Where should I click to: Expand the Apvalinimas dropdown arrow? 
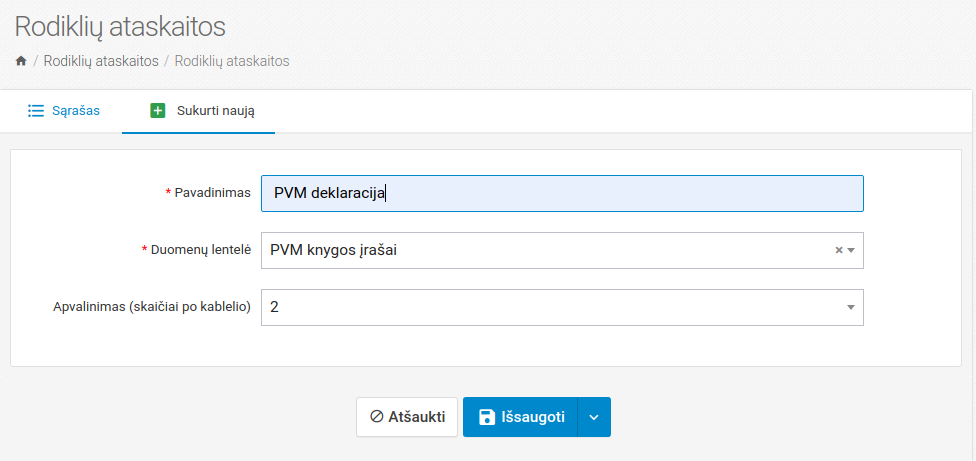point(851,308)
